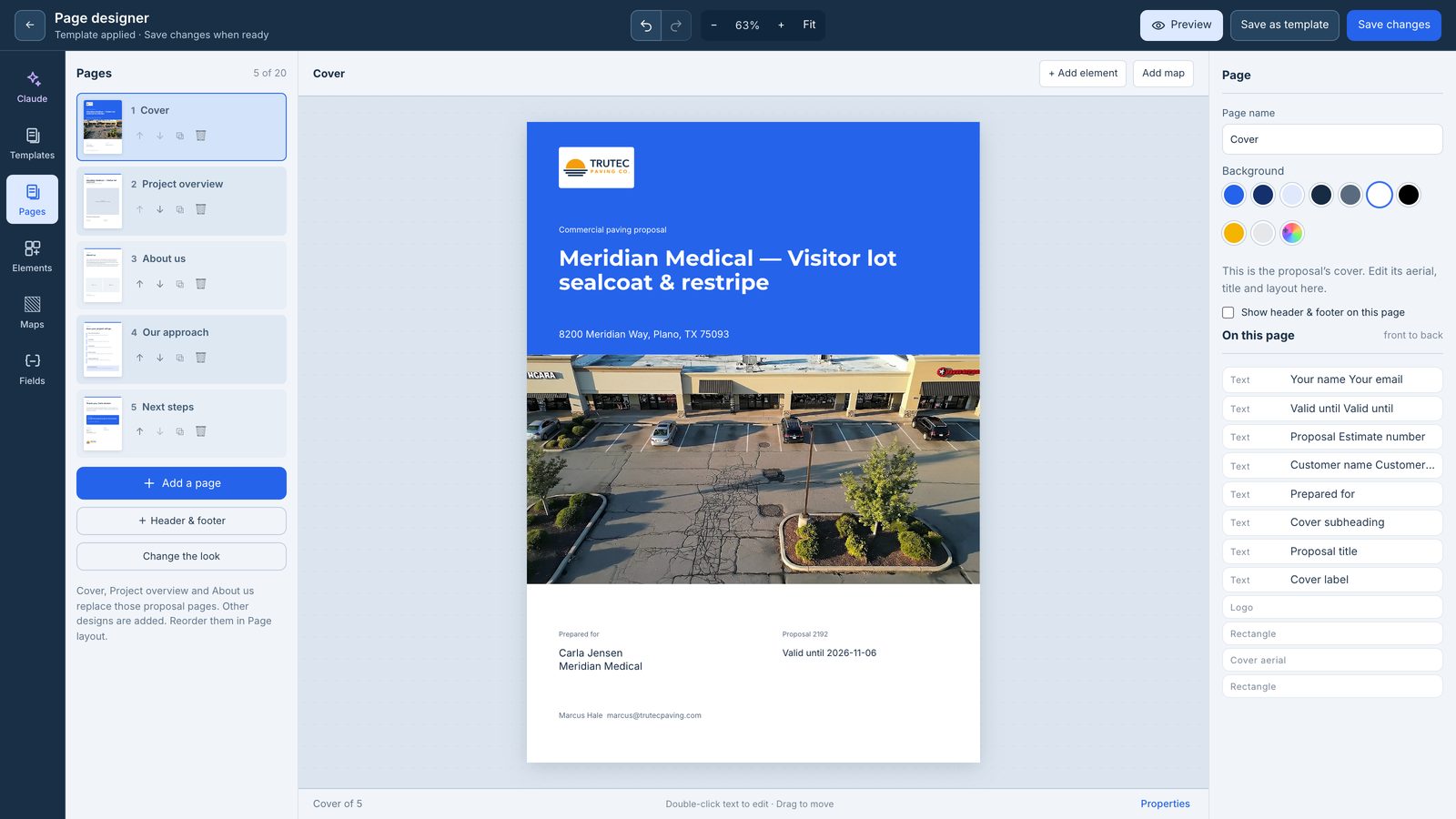Screen dimensions: 1456x819
Task: Move Project overview page down
Action: coord(160,209)
